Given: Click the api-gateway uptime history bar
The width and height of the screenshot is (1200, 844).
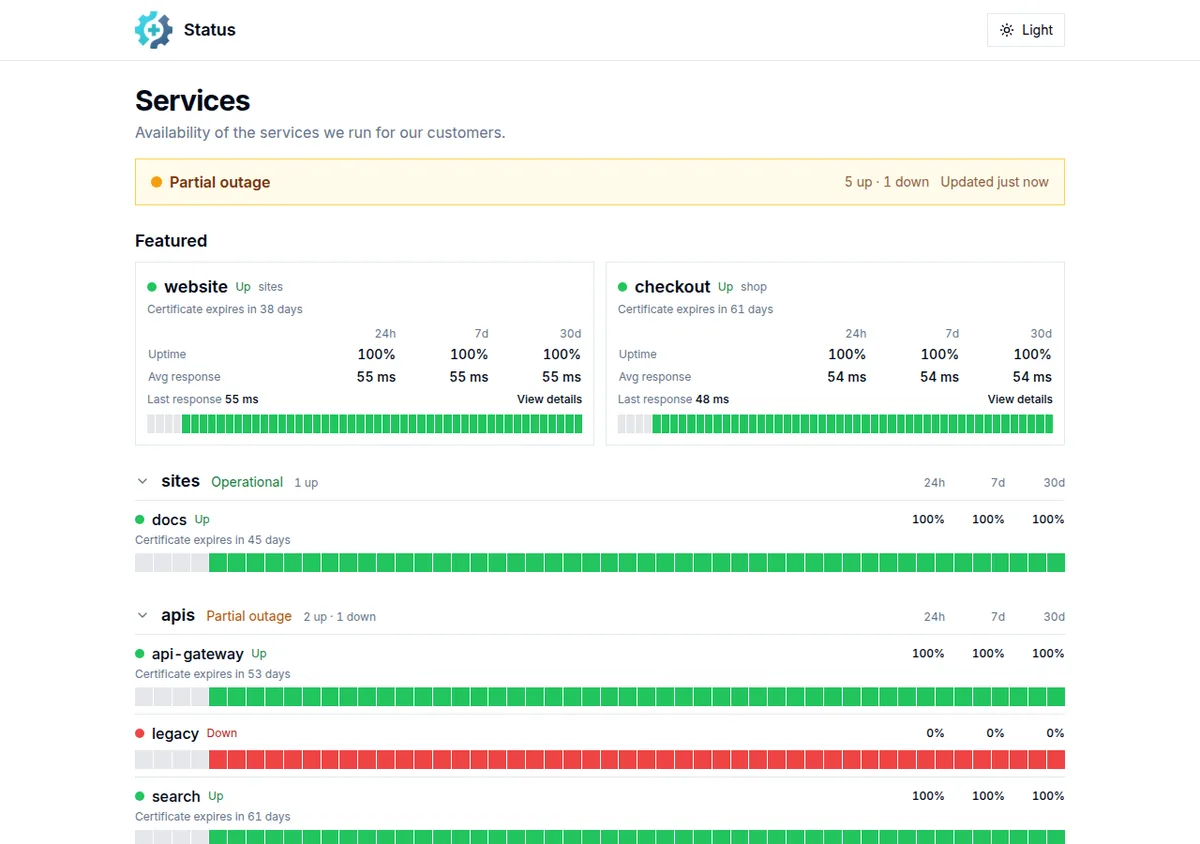Looking at the screenshot, I should pyautogui.click(x=600, y=696).
